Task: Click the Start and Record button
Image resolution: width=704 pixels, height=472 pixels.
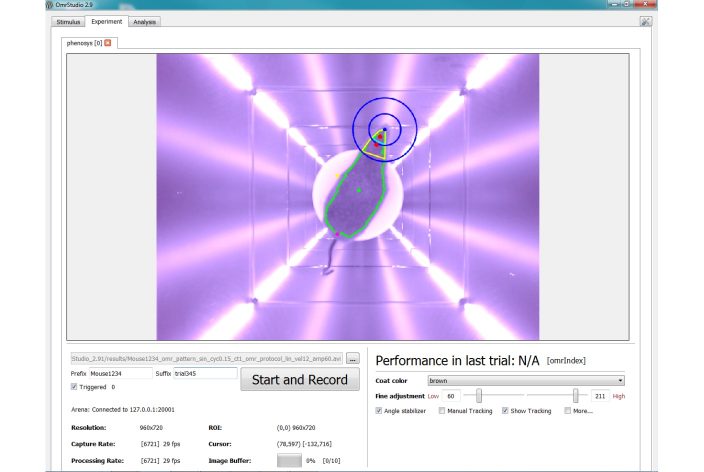Action: pyautogui.click(x=300, y=379)
